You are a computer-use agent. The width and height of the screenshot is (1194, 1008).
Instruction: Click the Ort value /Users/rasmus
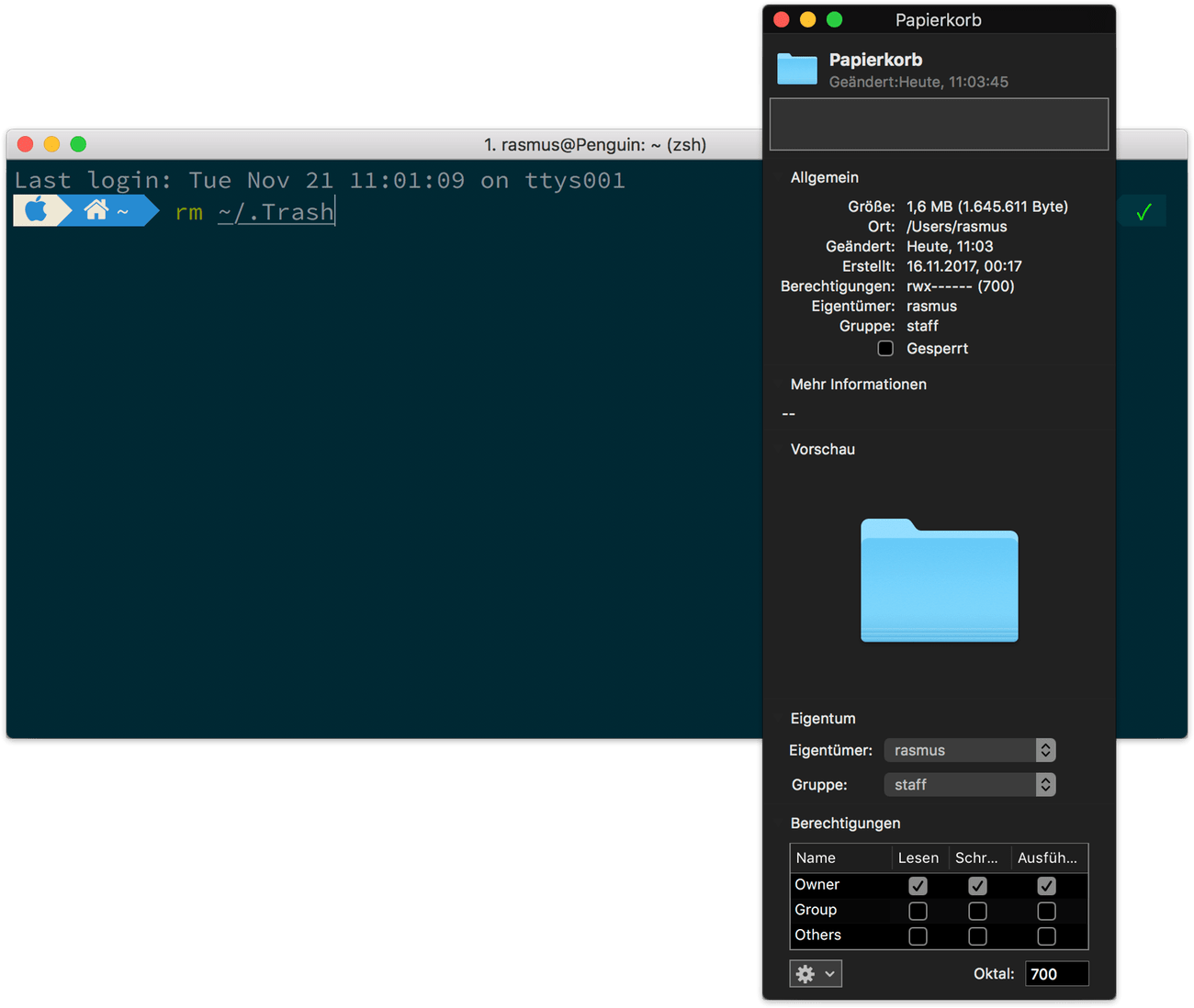pos(956,226)
